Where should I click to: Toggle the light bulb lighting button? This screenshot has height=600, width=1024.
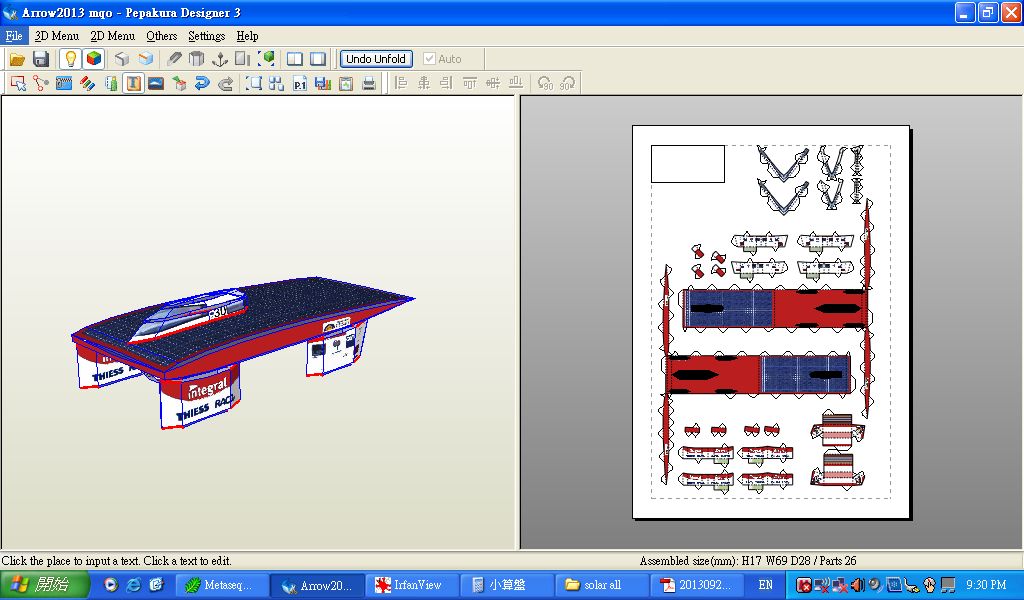click(70, 59)
